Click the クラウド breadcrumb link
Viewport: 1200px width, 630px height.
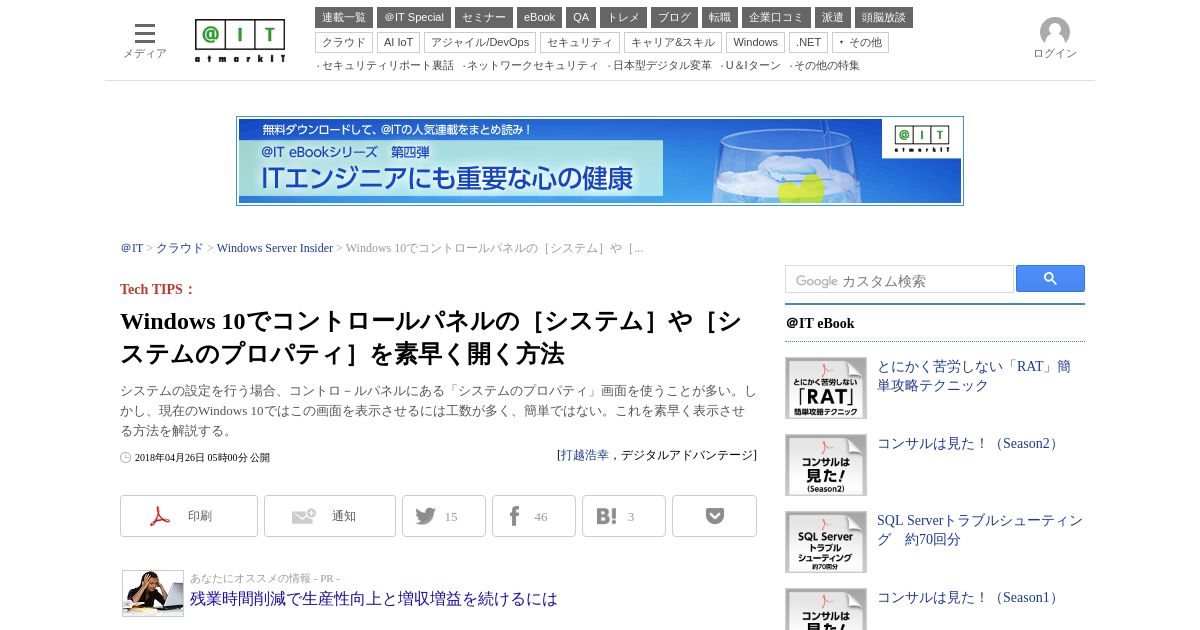click(180, 248)
